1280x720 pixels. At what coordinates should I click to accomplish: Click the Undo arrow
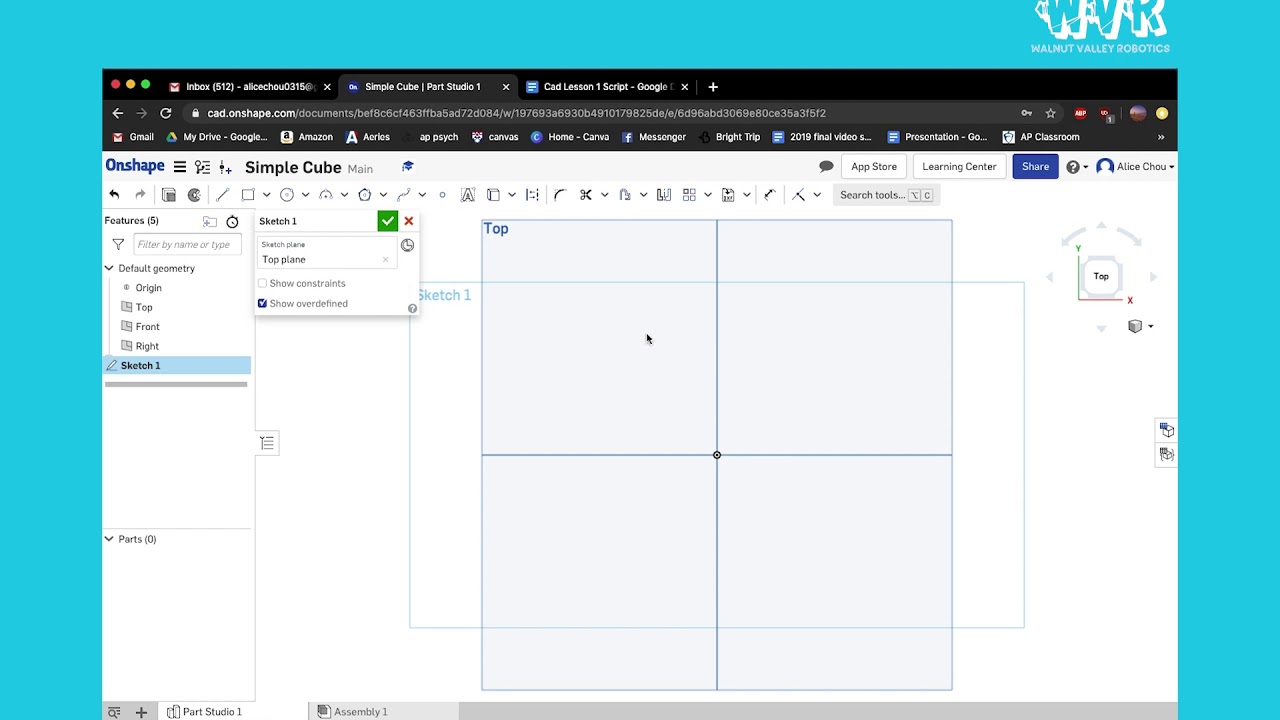point(114,195)
